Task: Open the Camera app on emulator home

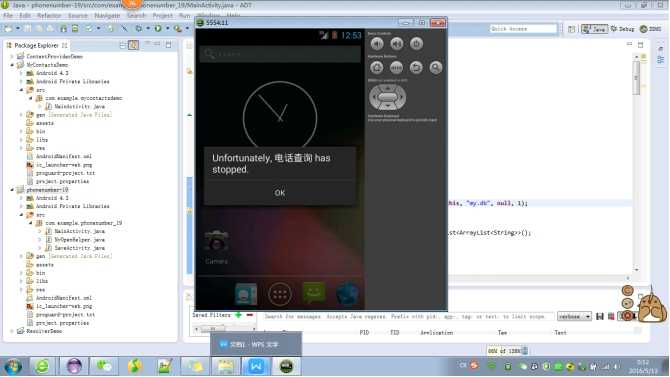Action: [x=216, y=246]
